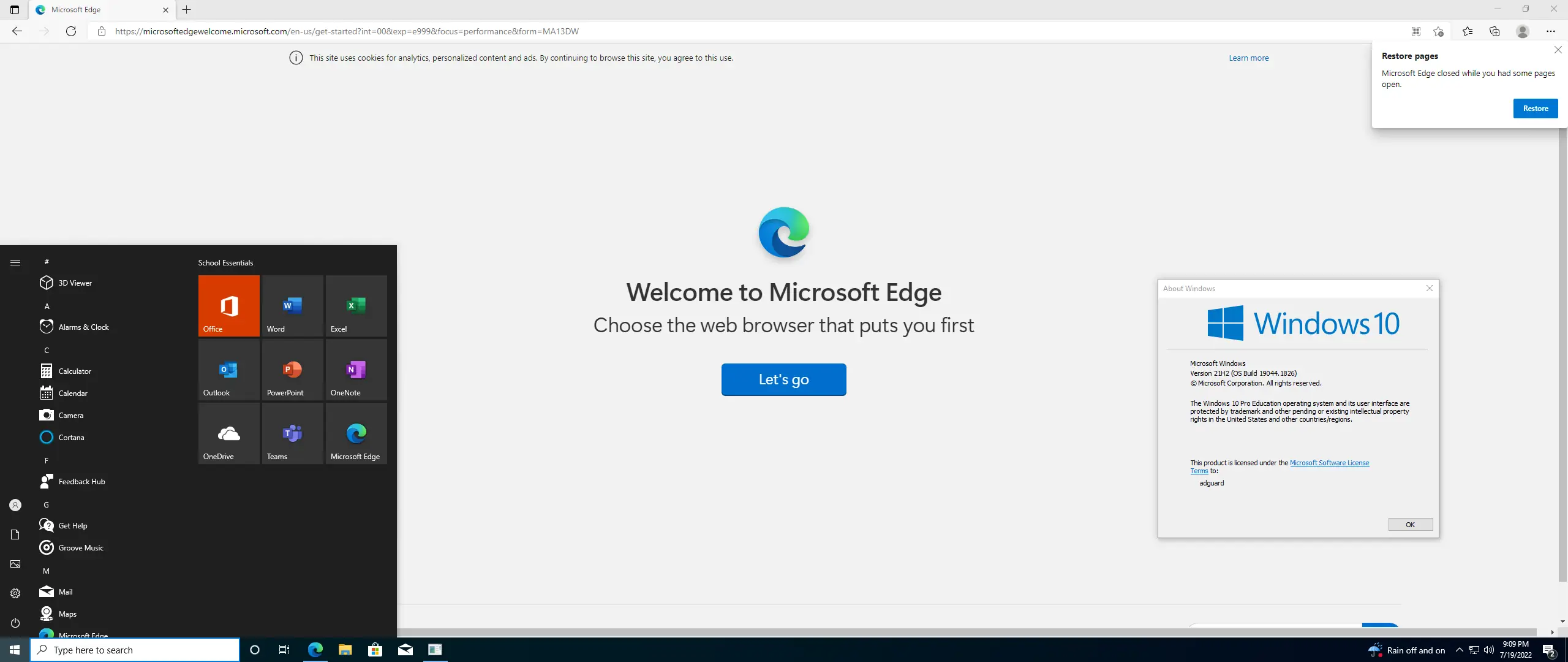This screenshot has width=1568, height=662.
Task: Select the Word tile under School Essentials
Action: [x=292, y=305]
